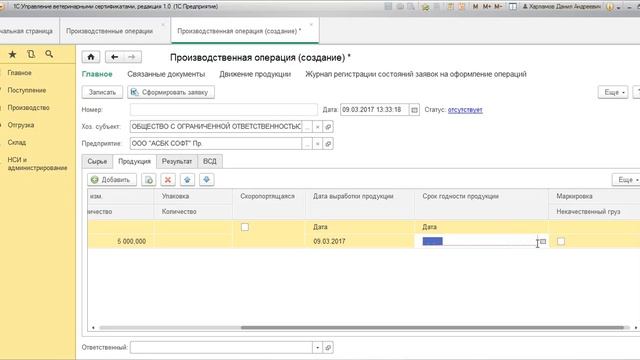Click the Номер input field

pos(224,110)
